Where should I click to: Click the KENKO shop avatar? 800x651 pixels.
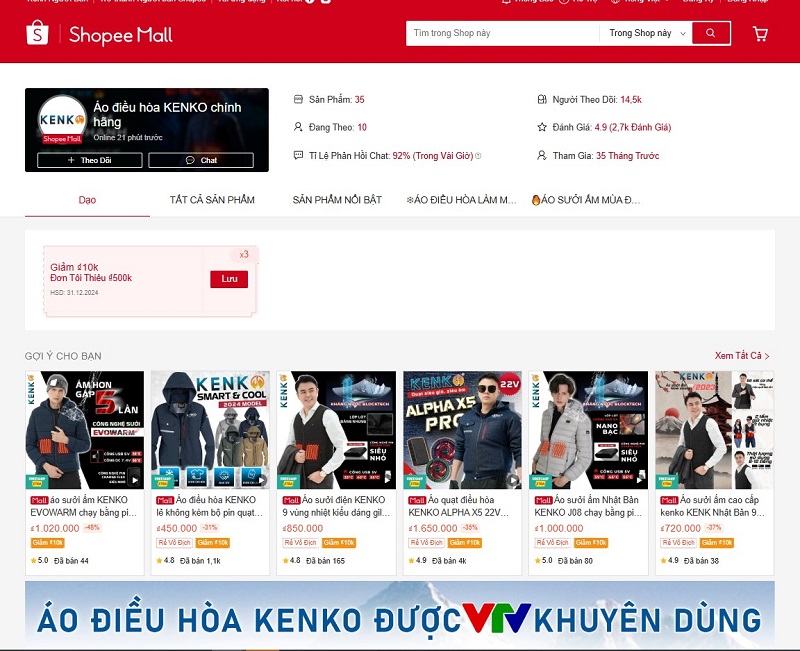pyautogui.click(x=62, y=121)
